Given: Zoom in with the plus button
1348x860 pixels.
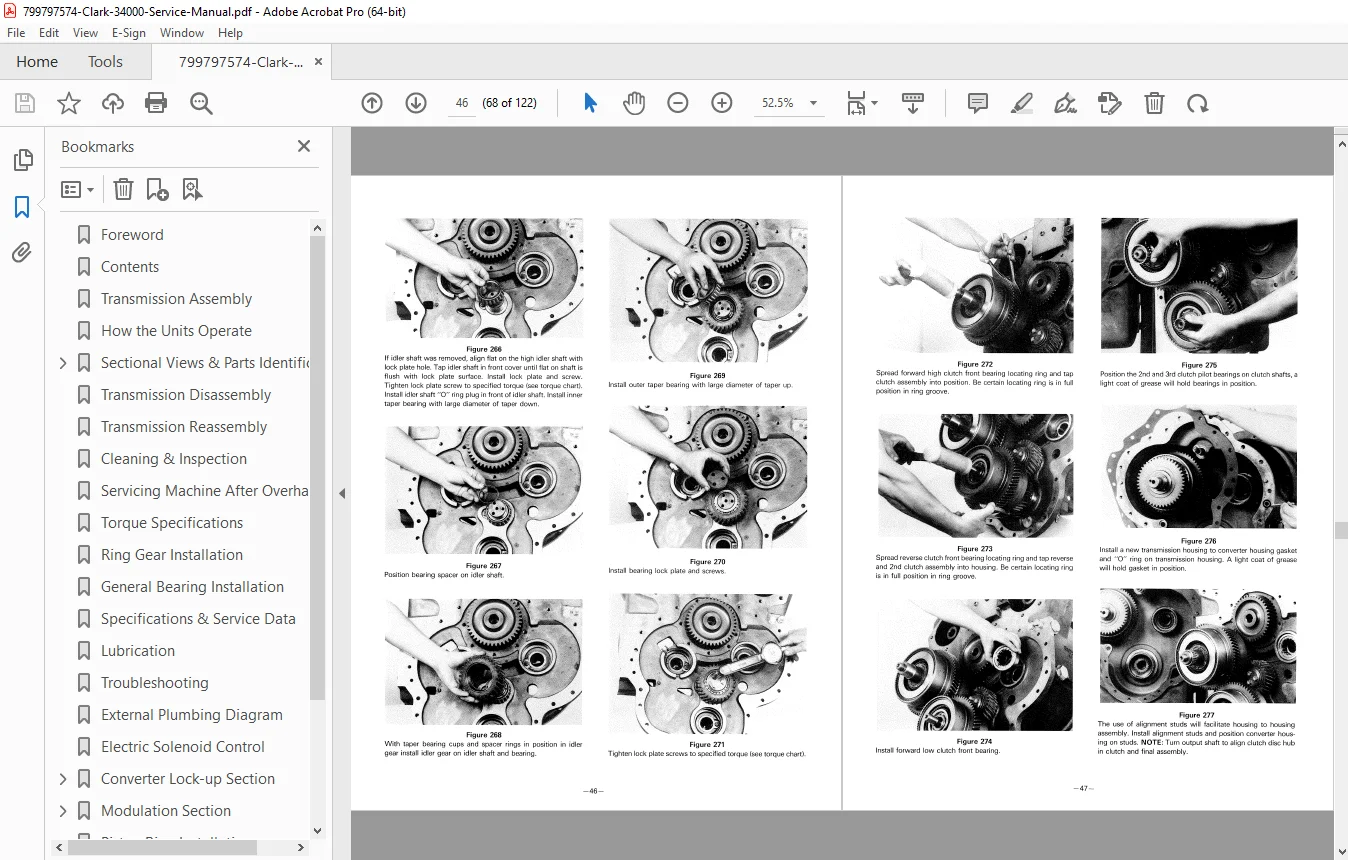Looking at the screenshot, I should coord(722,103).
